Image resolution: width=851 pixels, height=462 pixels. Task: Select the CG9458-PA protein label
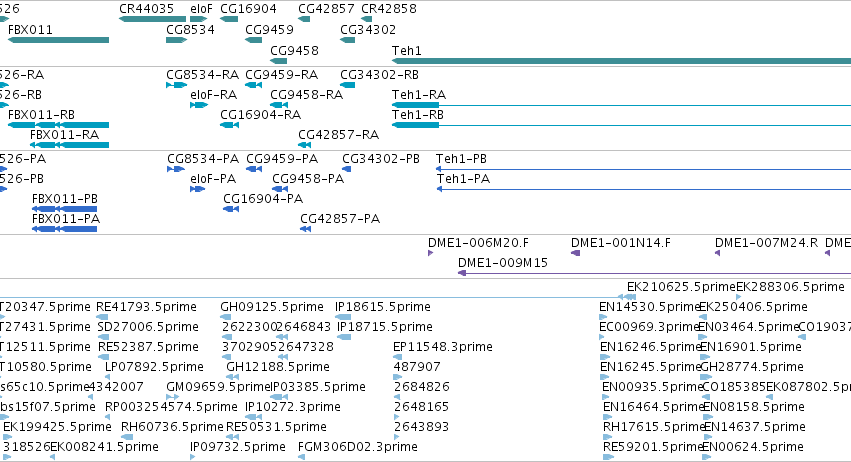(x=308, y=179)
